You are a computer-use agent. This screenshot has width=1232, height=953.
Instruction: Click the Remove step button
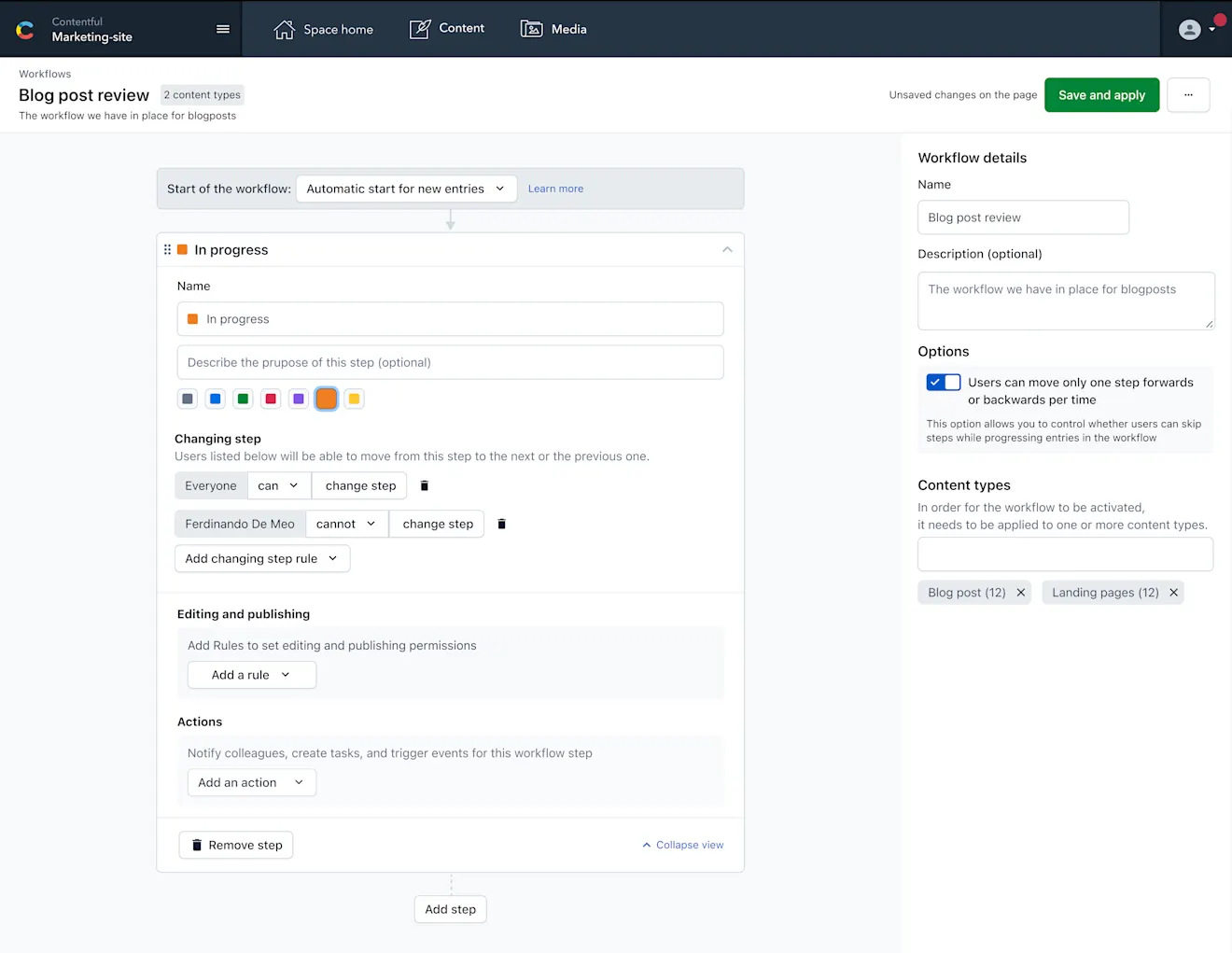[x=236, y=845]
